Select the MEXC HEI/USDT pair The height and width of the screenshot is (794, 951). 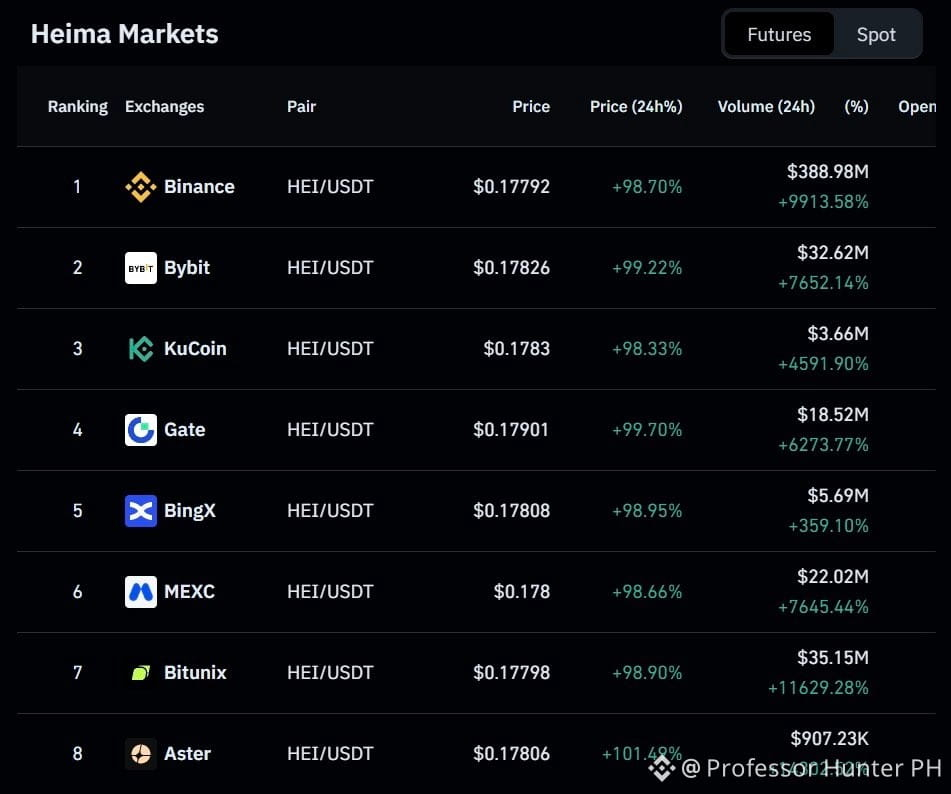330,592
